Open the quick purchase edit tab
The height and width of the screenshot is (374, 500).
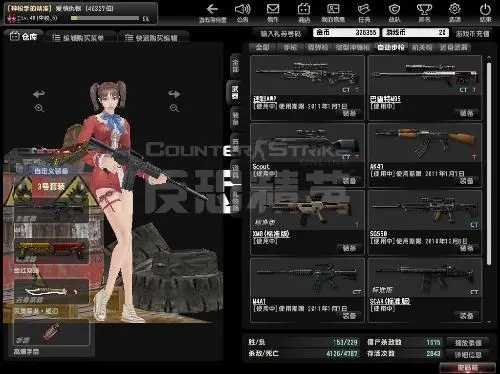(152, 38)
